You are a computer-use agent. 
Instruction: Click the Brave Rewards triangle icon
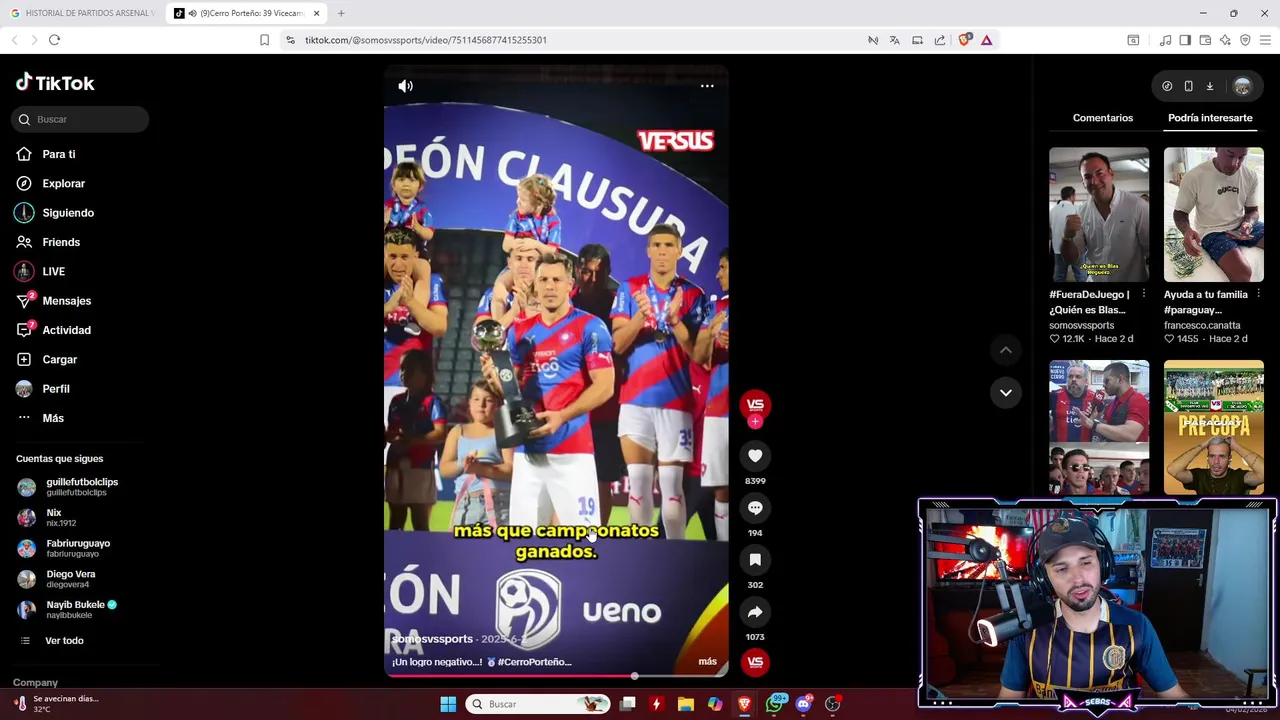986,40
